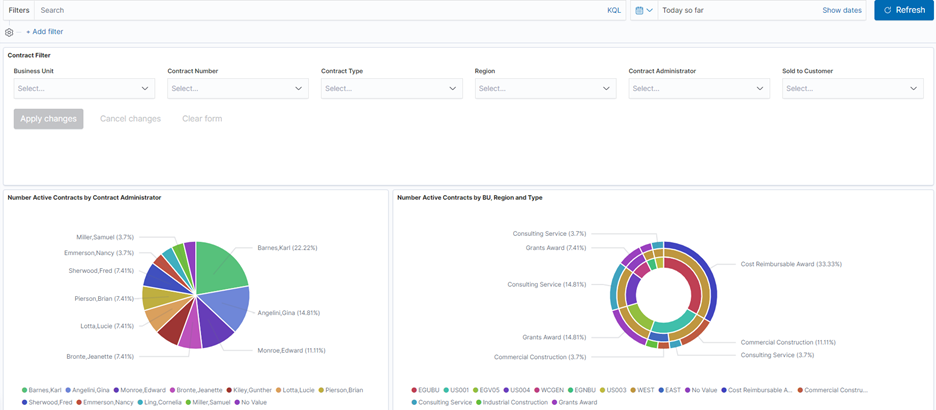936x410 pixels.
Task: Click Barnes,Karl (22.22%) pie label
Action: point(287,247)
